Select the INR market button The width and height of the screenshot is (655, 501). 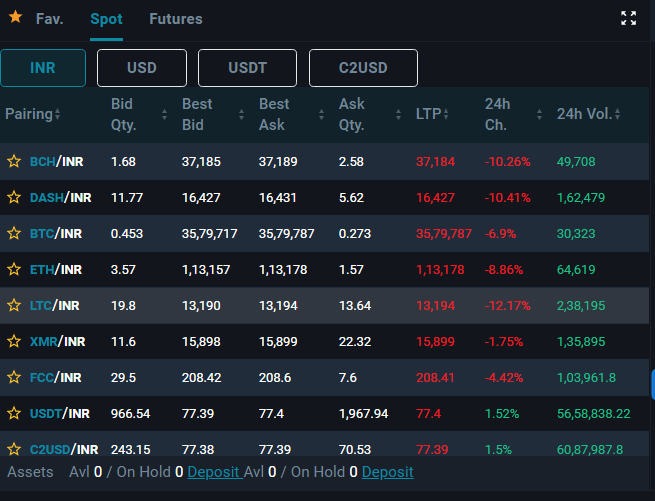[43, 68]
